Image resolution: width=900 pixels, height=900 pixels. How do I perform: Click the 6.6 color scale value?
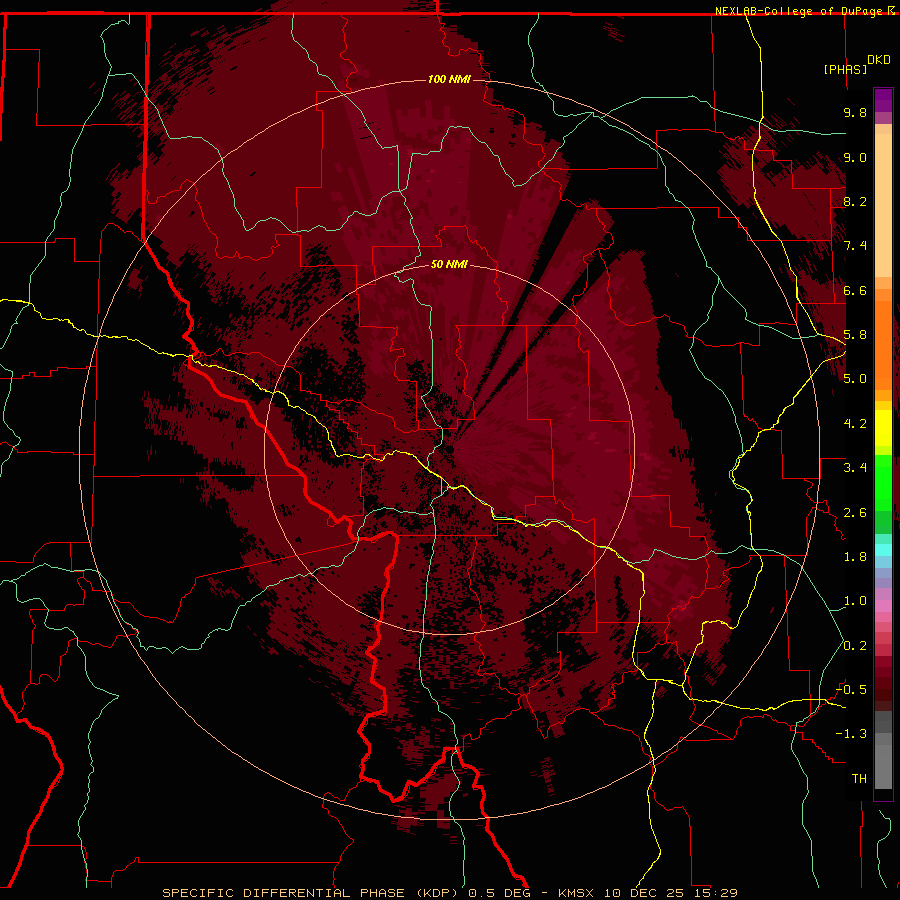pyautogui.click(x=855, y=290)
